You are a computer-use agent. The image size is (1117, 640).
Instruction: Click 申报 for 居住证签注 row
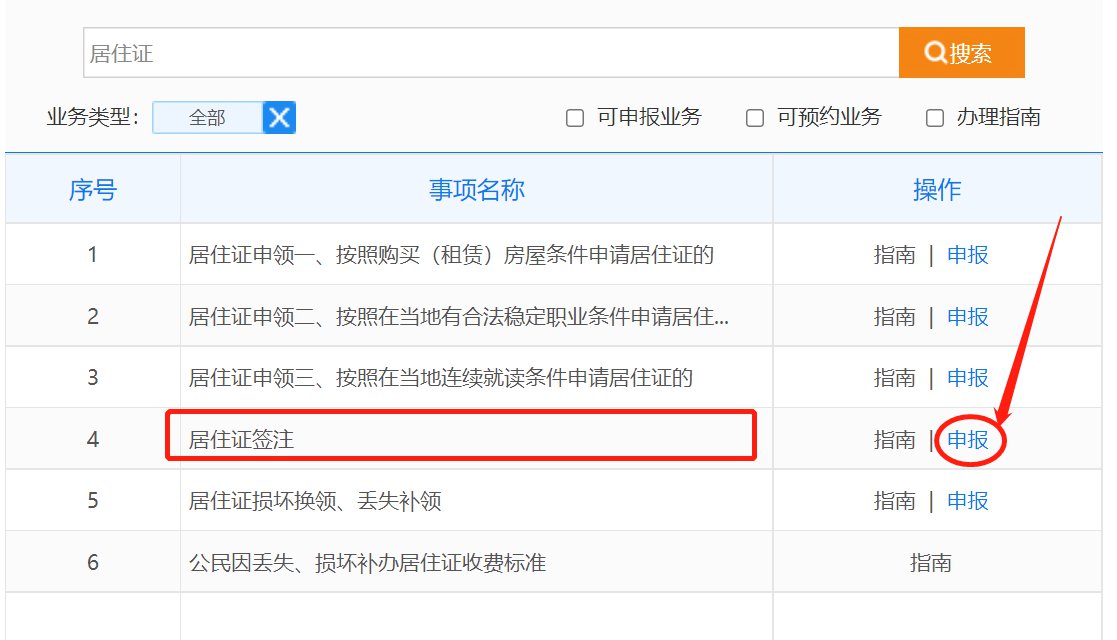(x=968, y=440)
